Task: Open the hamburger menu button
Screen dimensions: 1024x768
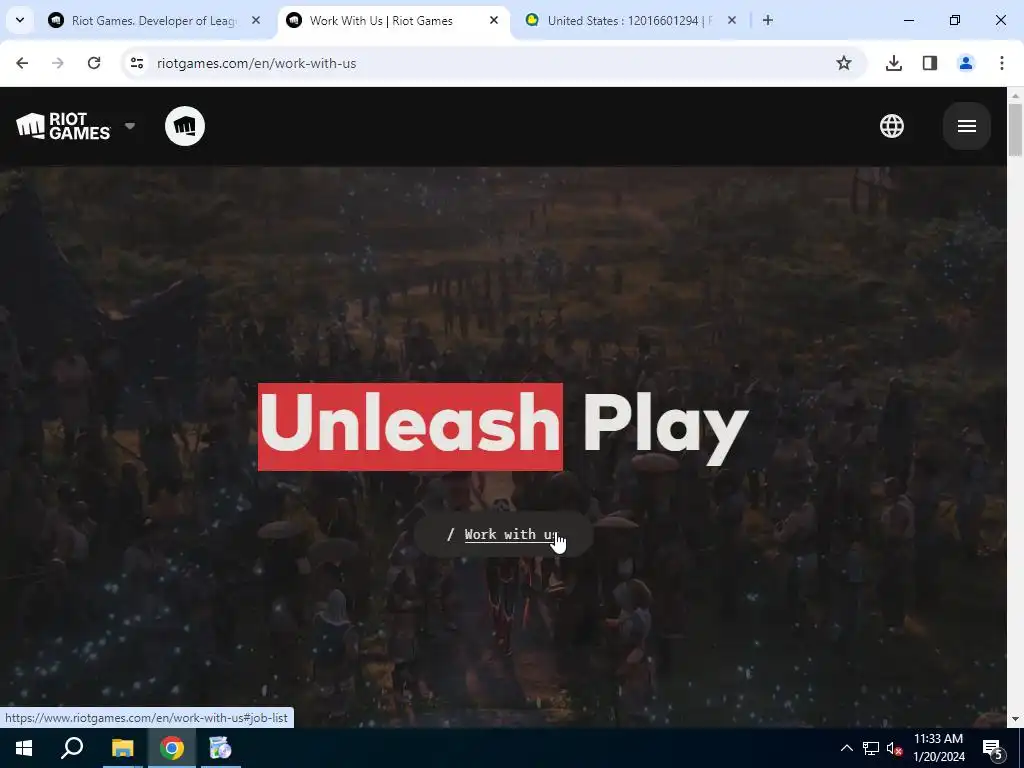Action: click(967, 126)
